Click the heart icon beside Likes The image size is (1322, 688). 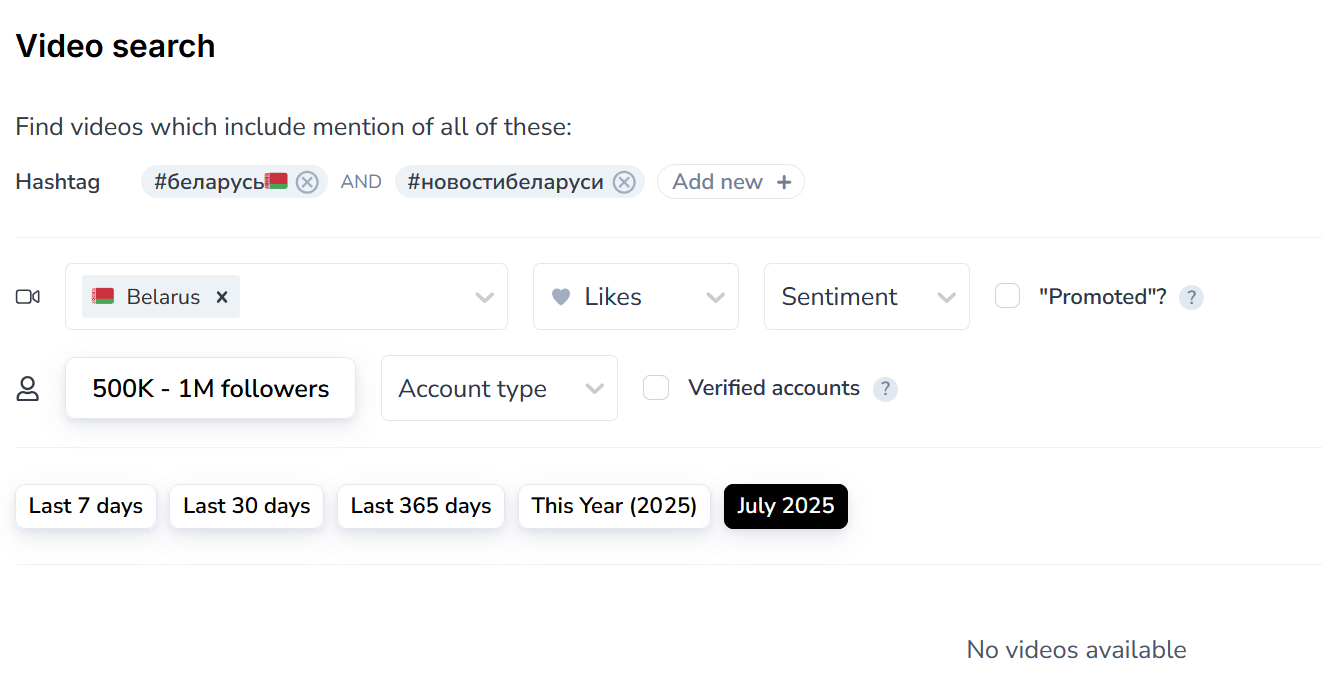click(x=562, y=297)
